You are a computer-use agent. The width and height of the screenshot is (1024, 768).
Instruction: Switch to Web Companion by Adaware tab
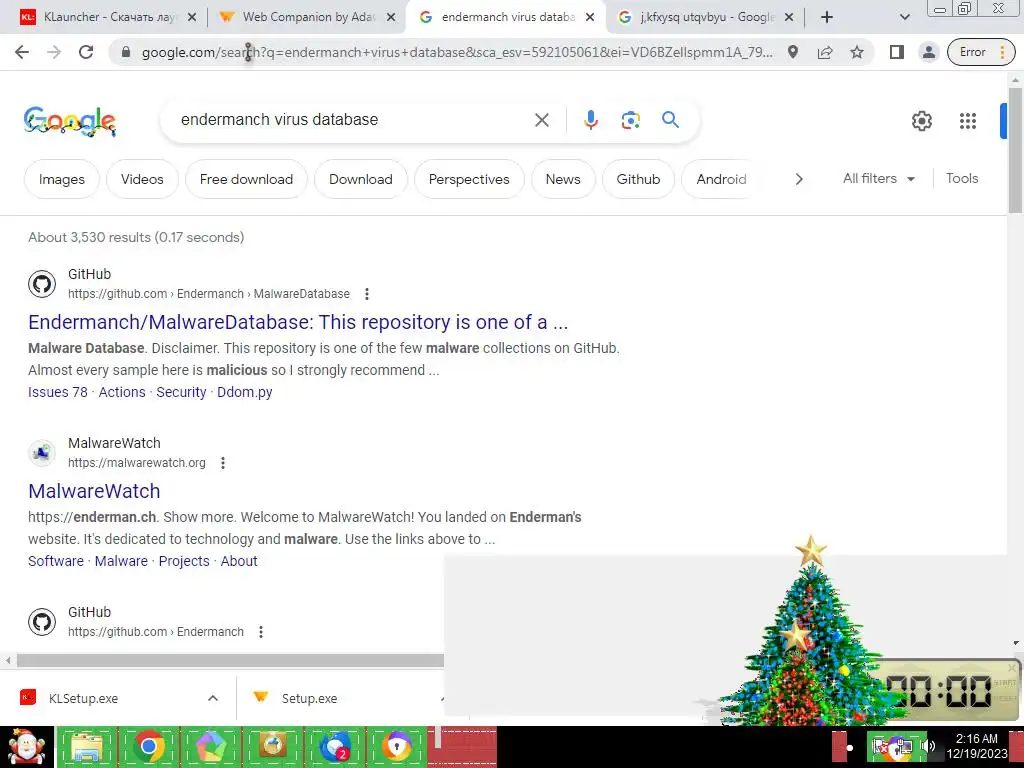pos(308,17)
